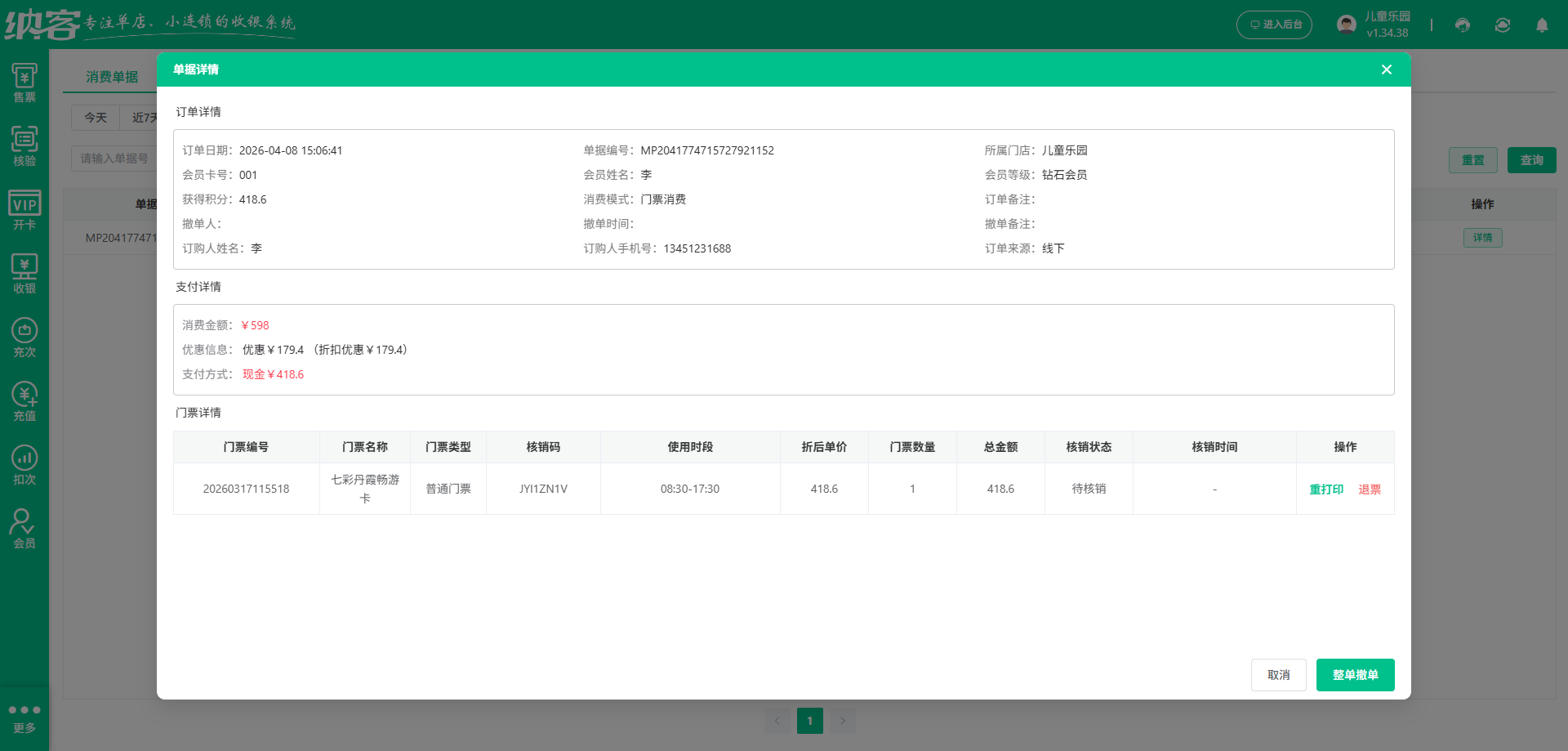
Task: Open the customer service headset icon
Action: click(1462, 25)
